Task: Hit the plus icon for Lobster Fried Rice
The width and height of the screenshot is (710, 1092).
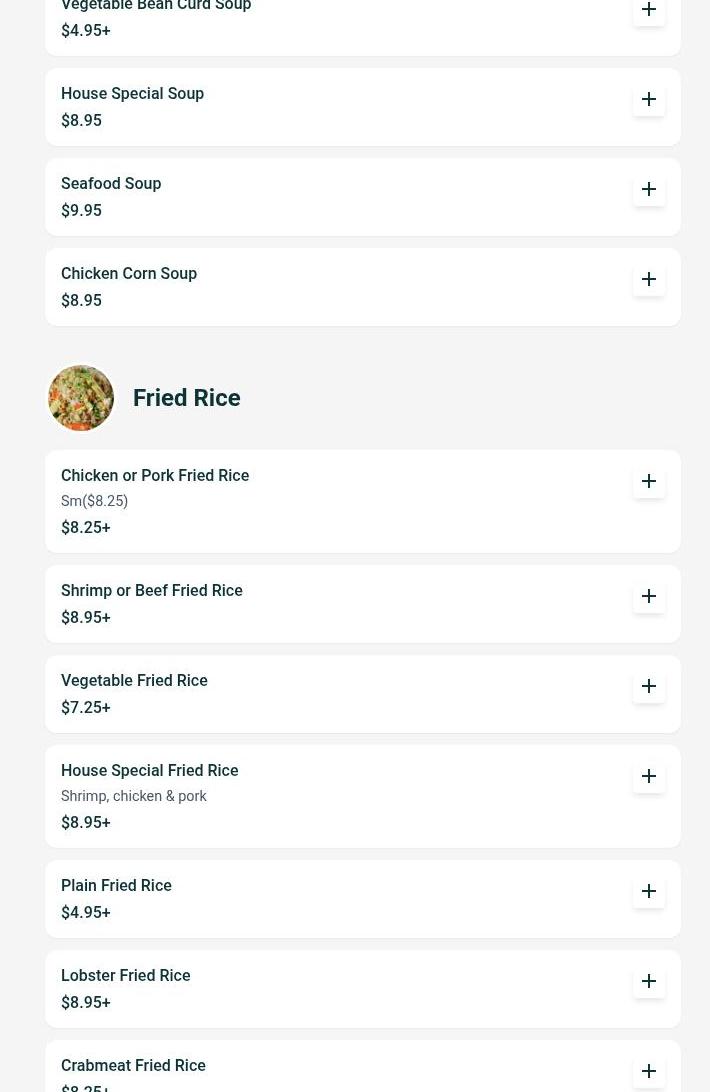Action: click(649, 981)
